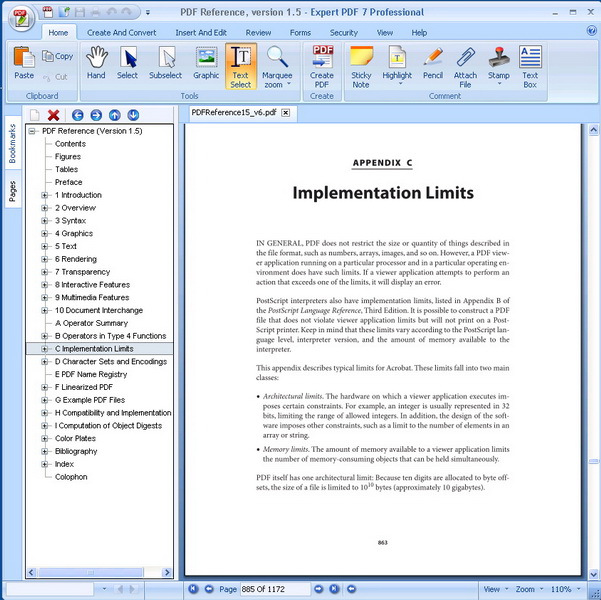Add a Sticky Note comment
This screenshot has width=601, height=600.
pos(361,66)
